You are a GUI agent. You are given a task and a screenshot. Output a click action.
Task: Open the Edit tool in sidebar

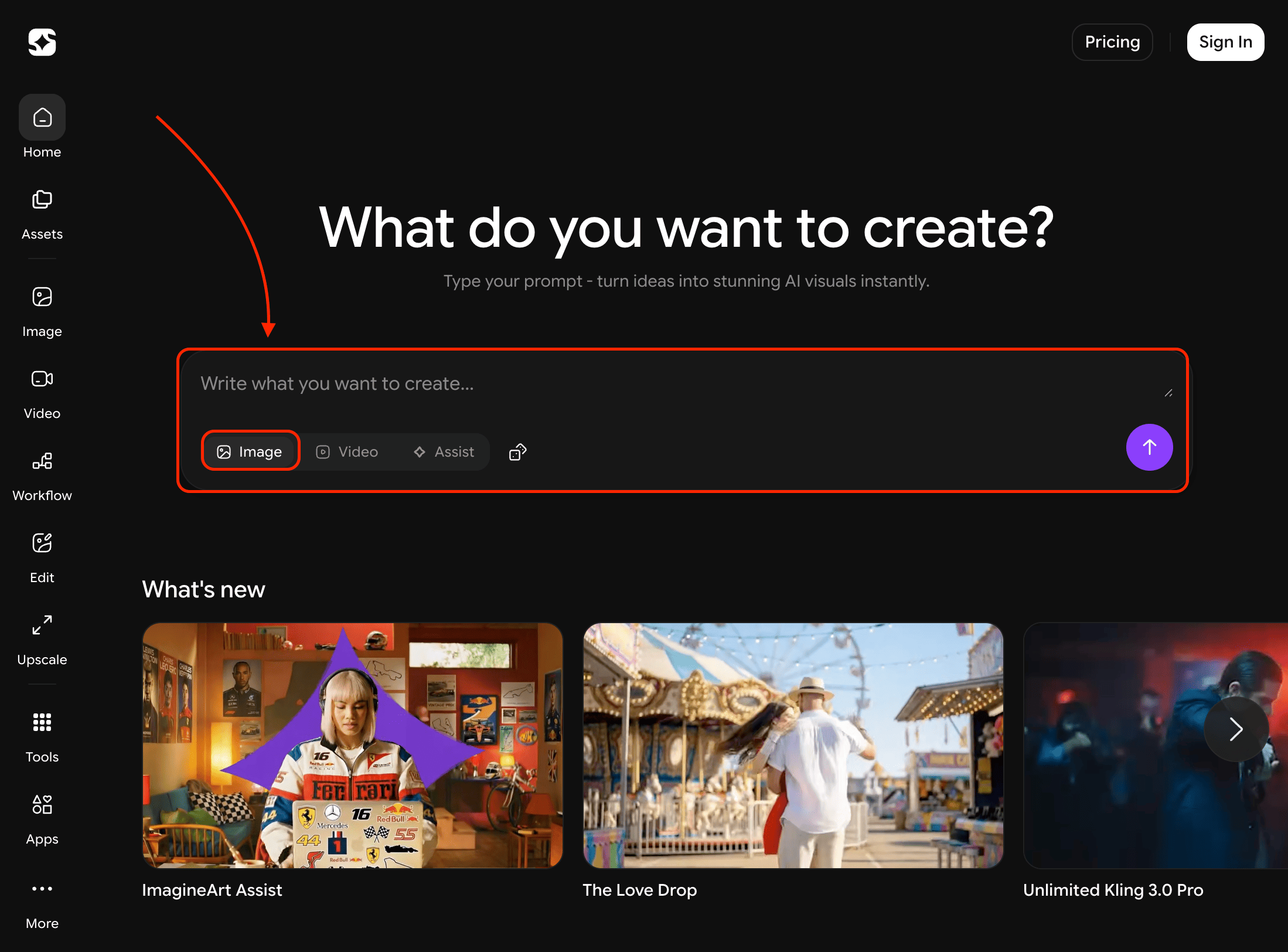pos(42,557)
